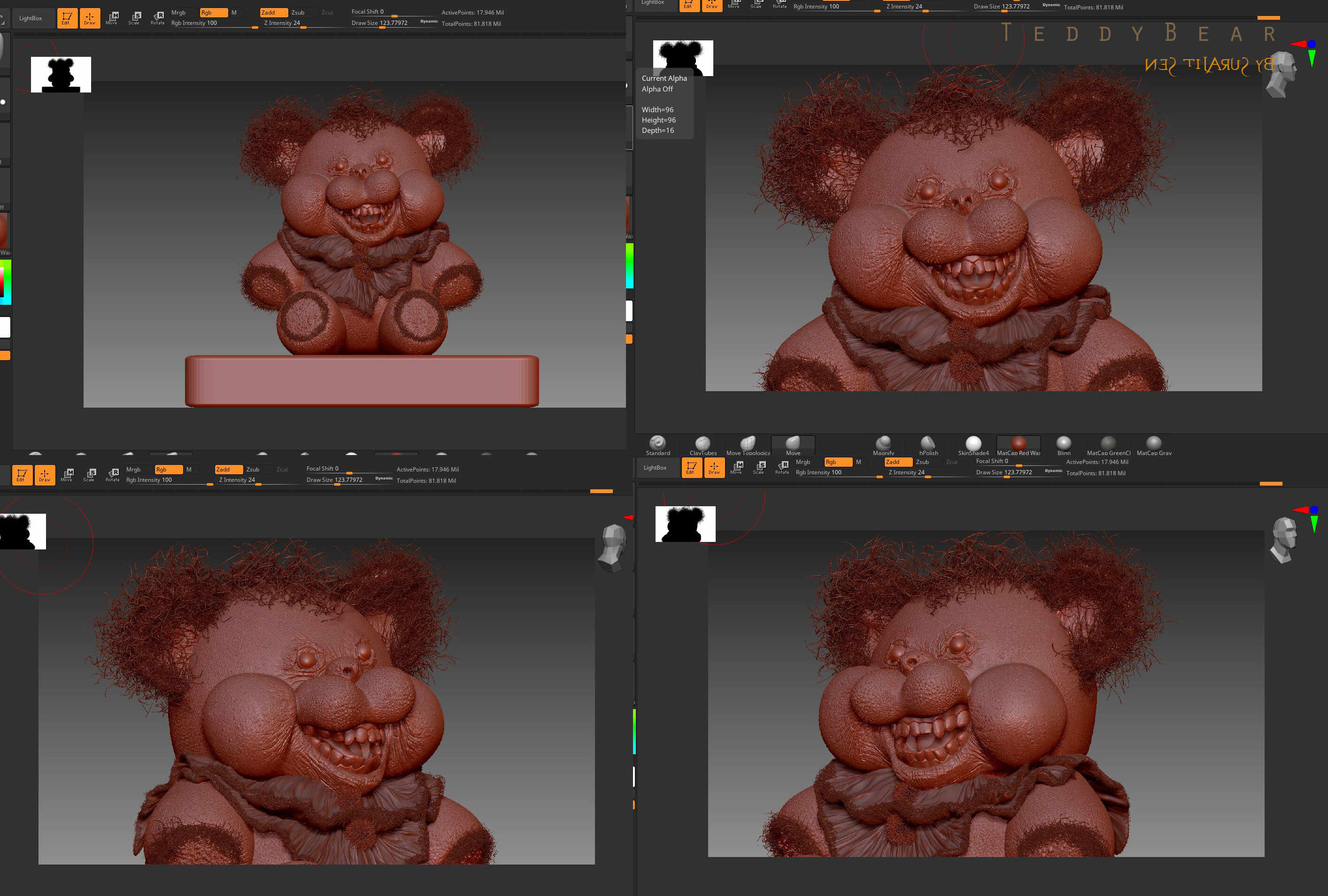Activate Edit mode in the top-left view
Screen dimensions: 1328x896
(x=67, y=18)
